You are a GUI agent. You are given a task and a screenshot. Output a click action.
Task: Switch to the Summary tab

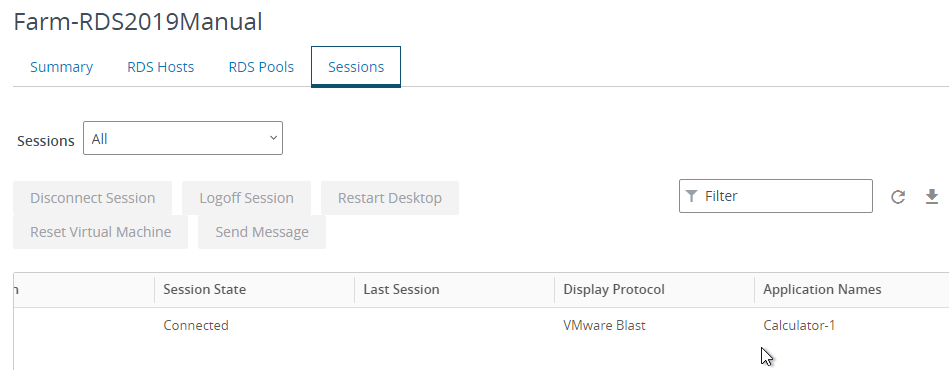[61, 67]
